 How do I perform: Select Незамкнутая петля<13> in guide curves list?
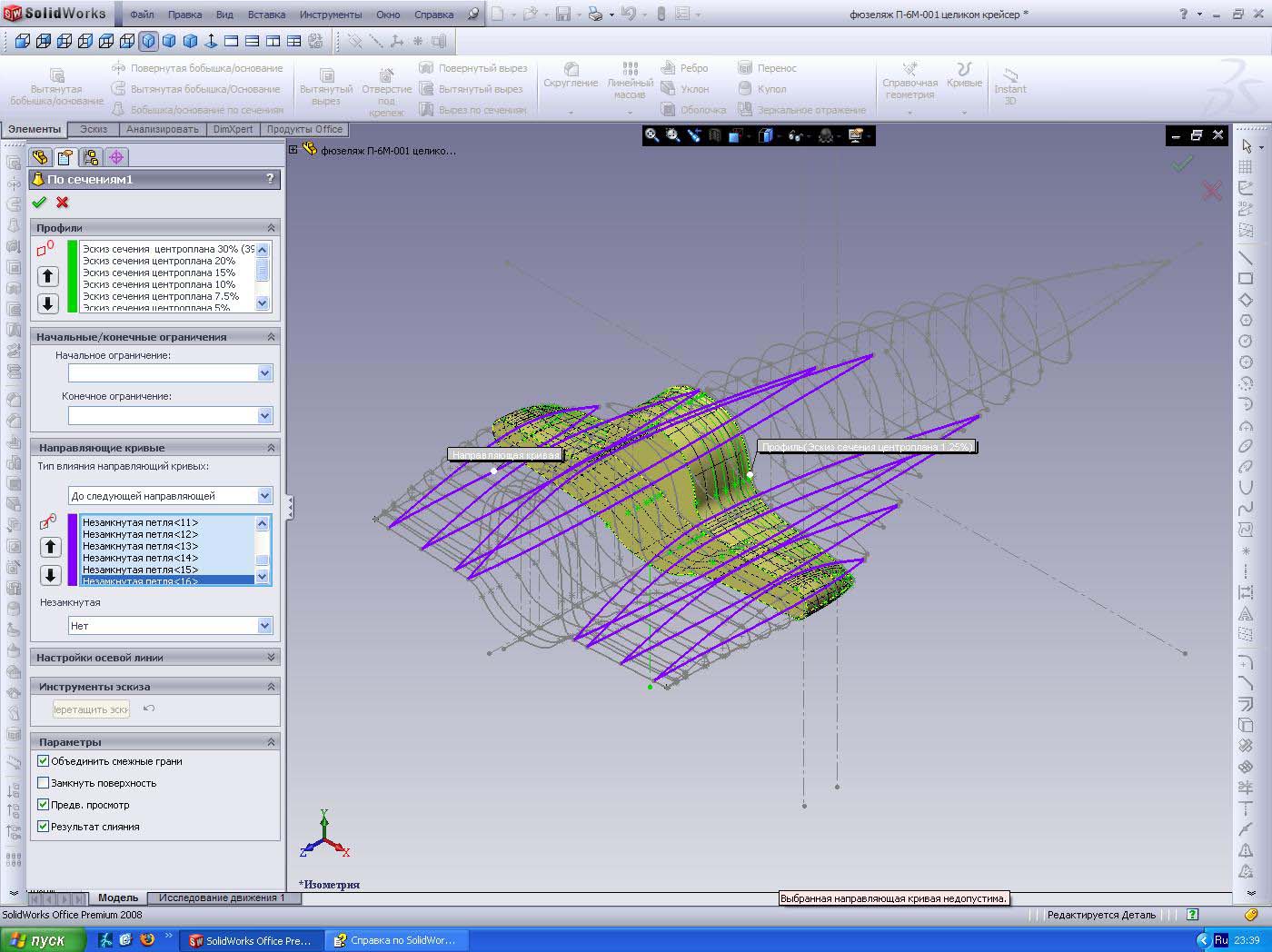[x=140, y=546]
